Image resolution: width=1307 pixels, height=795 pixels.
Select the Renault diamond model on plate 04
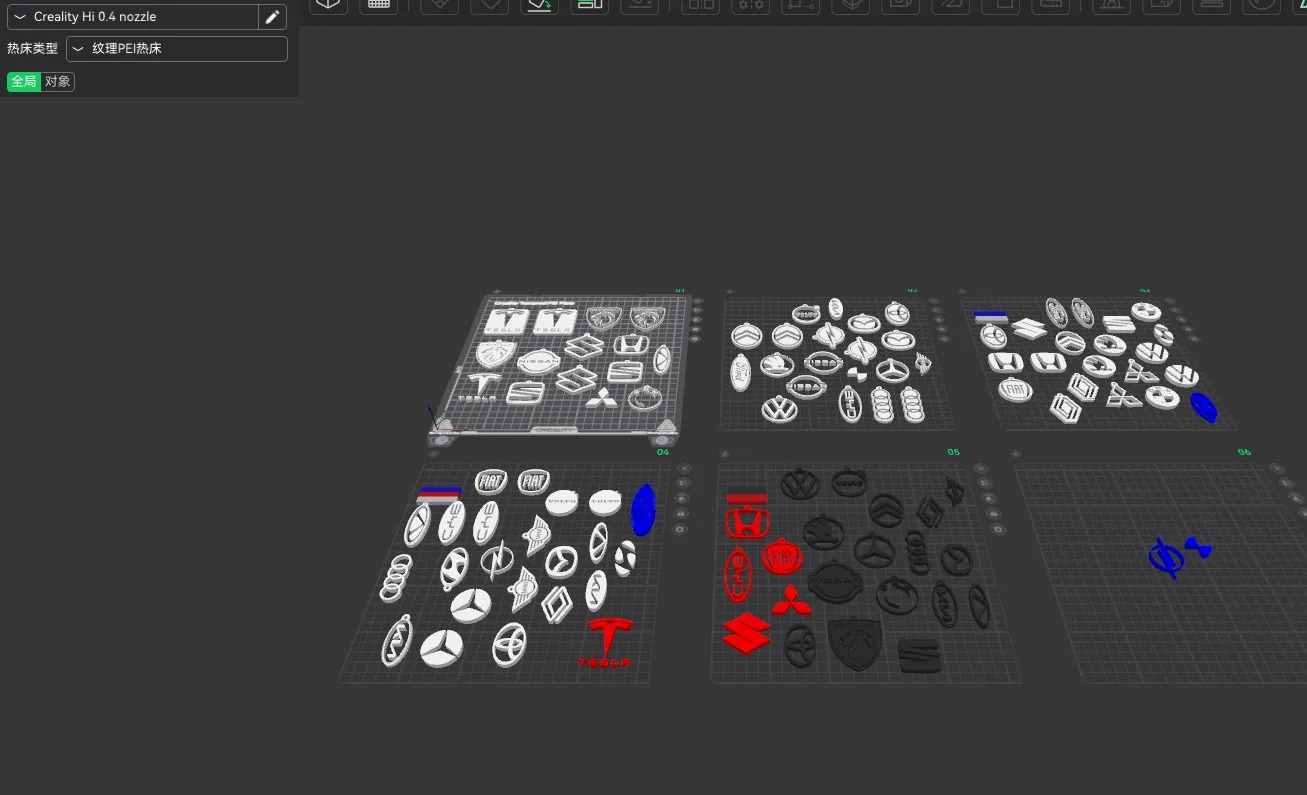[556, 603]
